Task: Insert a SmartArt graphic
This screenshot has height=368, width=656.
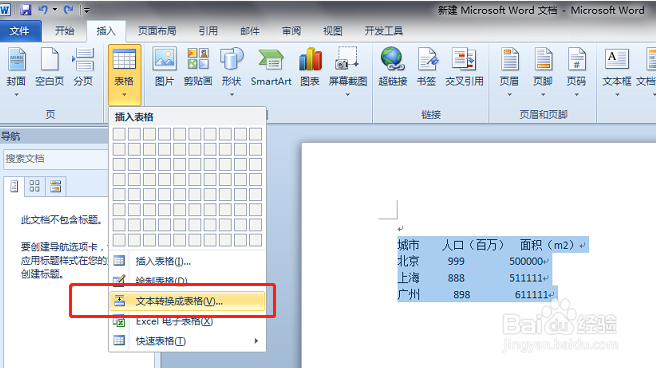Action: click(x=271, y=67)
